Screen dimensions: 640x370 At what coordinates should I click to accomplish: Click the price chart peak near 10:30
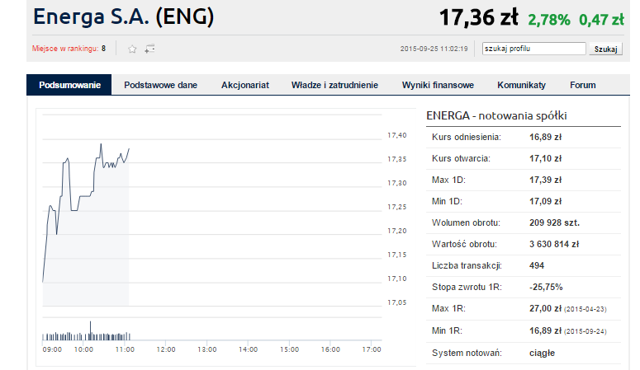(x=101, y=144)
